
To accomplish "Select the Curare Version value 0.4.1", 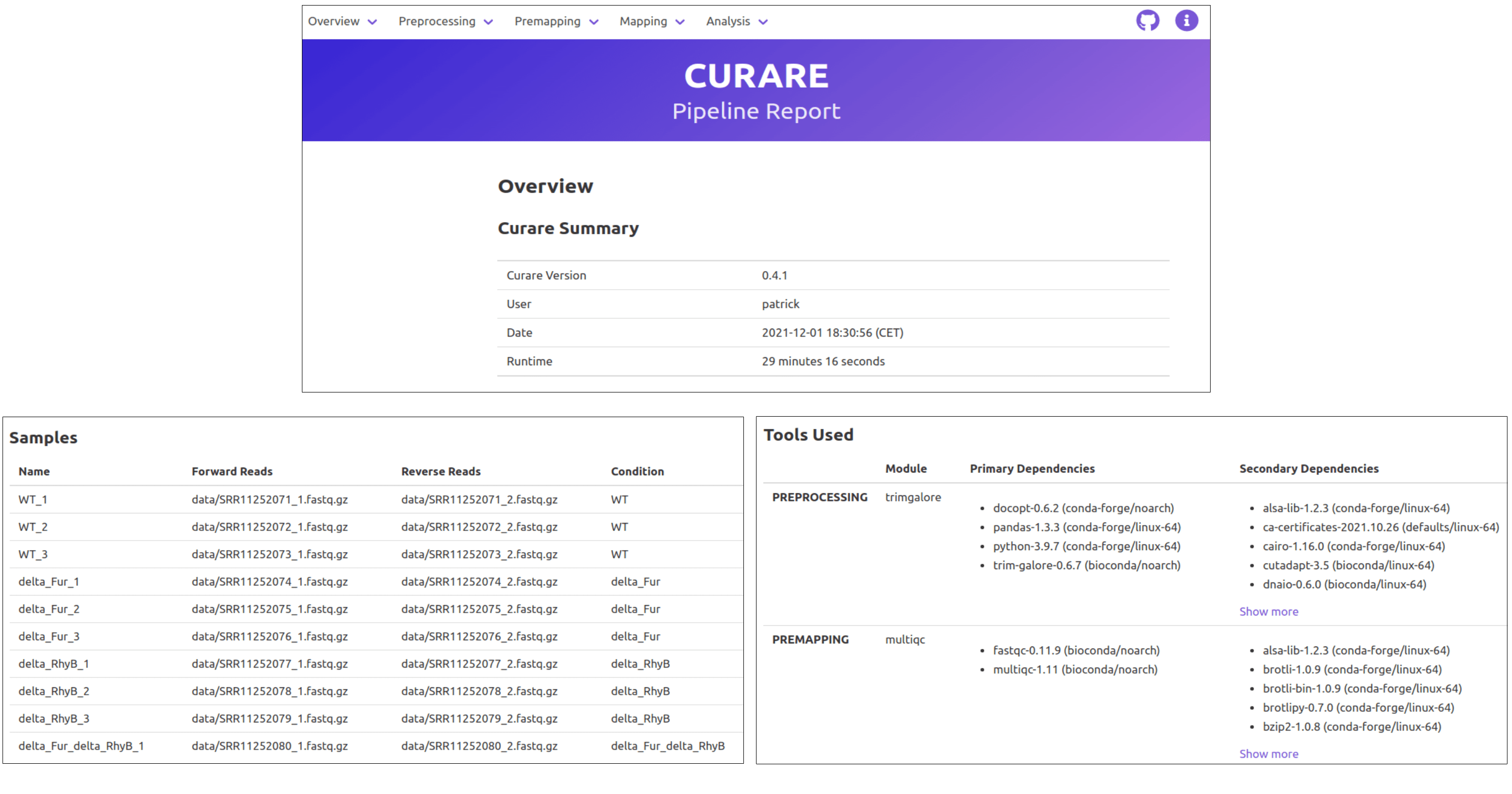I will pyautogui.click(x=774, y=275).
